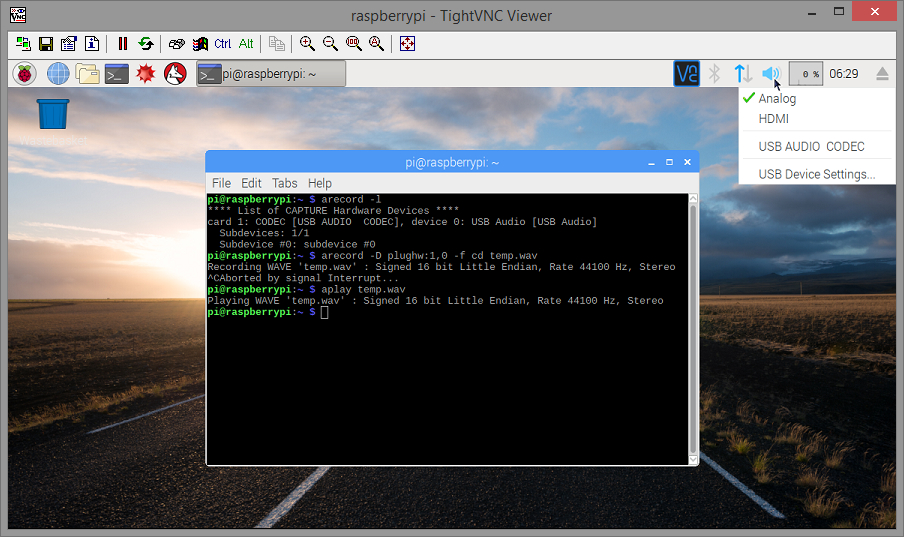This screenshot has height=537, width=904.
Task: Click the VNC Server tray icon
Action: [x=687, y=74]
